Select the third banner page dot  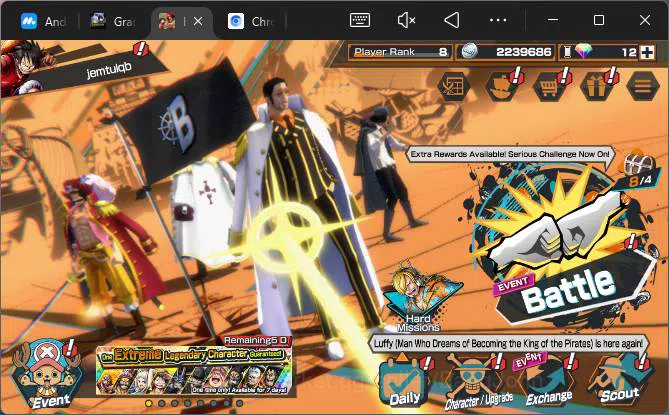coord(175,403)
